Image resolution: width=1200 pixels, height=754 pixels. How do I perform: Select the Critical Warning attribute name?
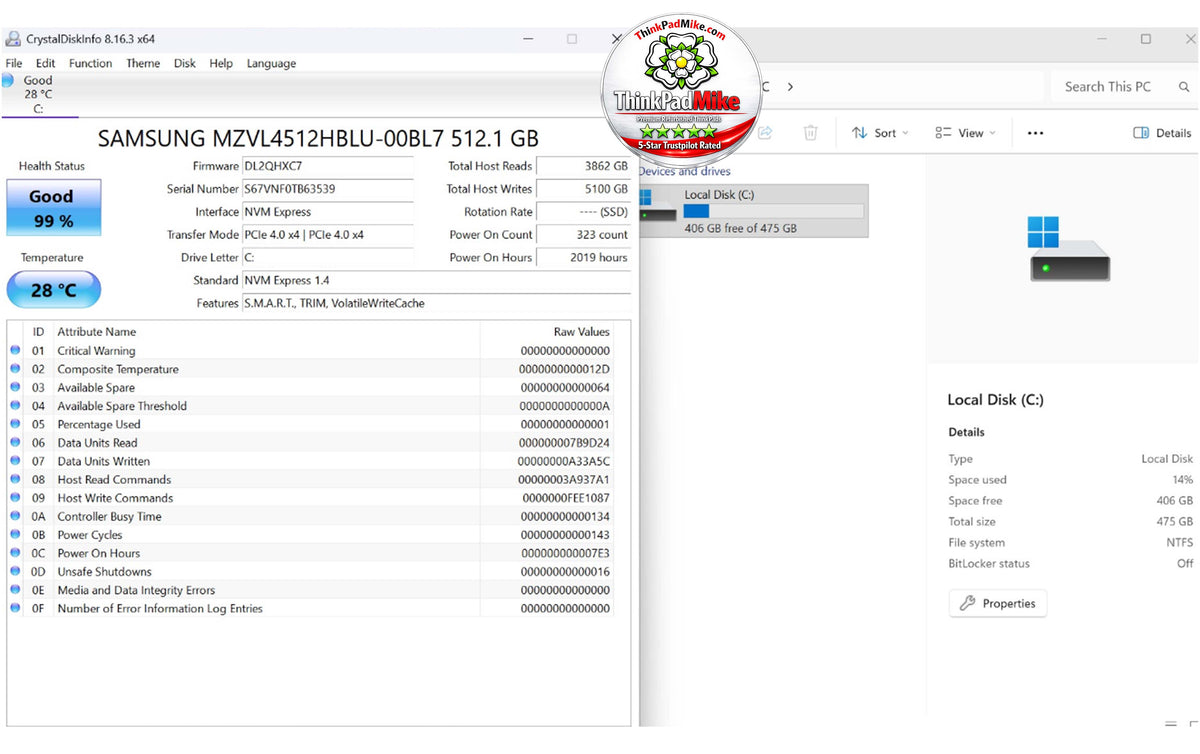click(x=96, y=351)
